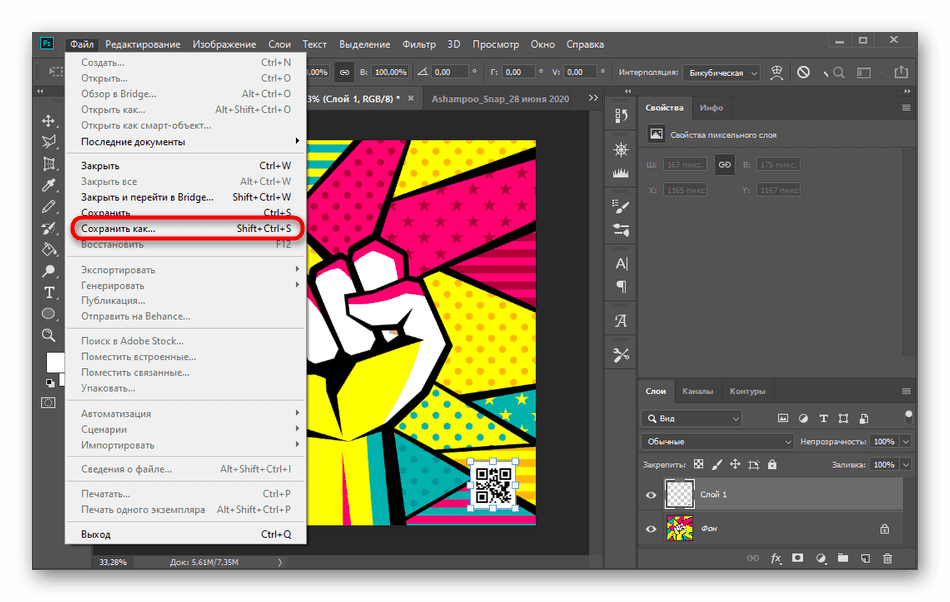Open the Histogram panel icon
The image size is (950, 602).
[x=621, y=173]
